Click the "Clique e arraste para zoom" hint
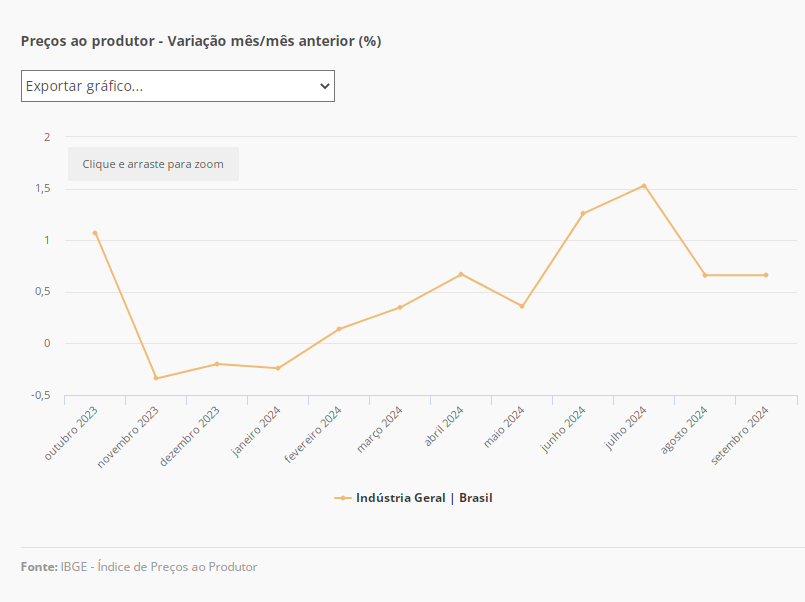 [153, 164]
